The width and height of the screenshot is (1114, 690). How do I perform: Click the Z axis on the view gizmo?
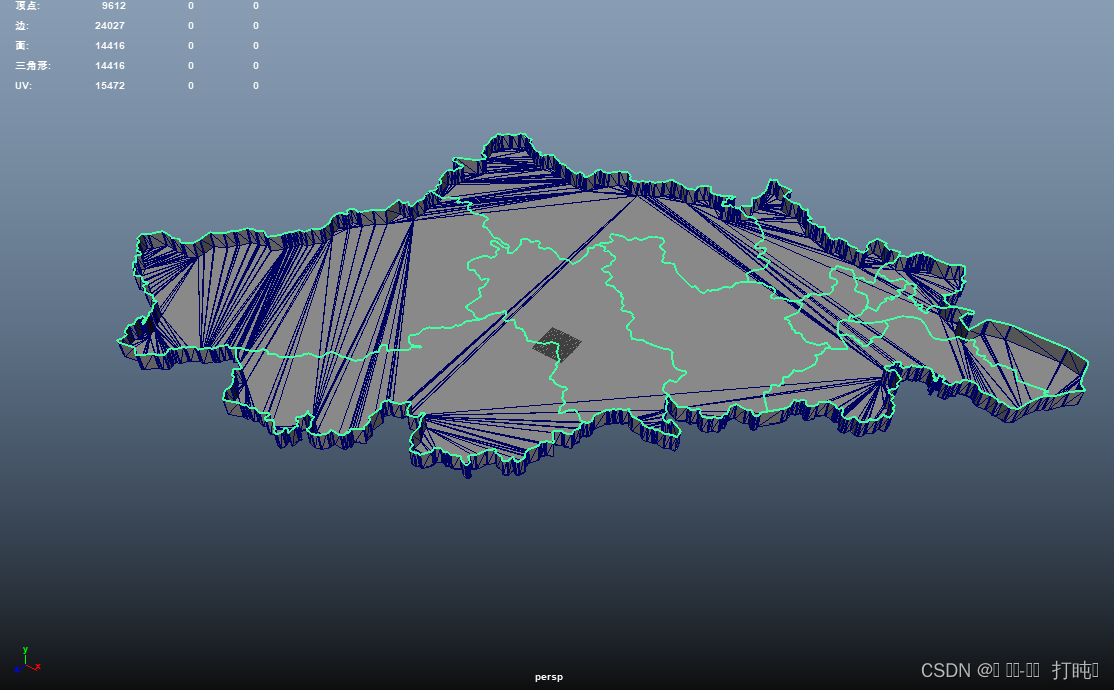(17, 670)
